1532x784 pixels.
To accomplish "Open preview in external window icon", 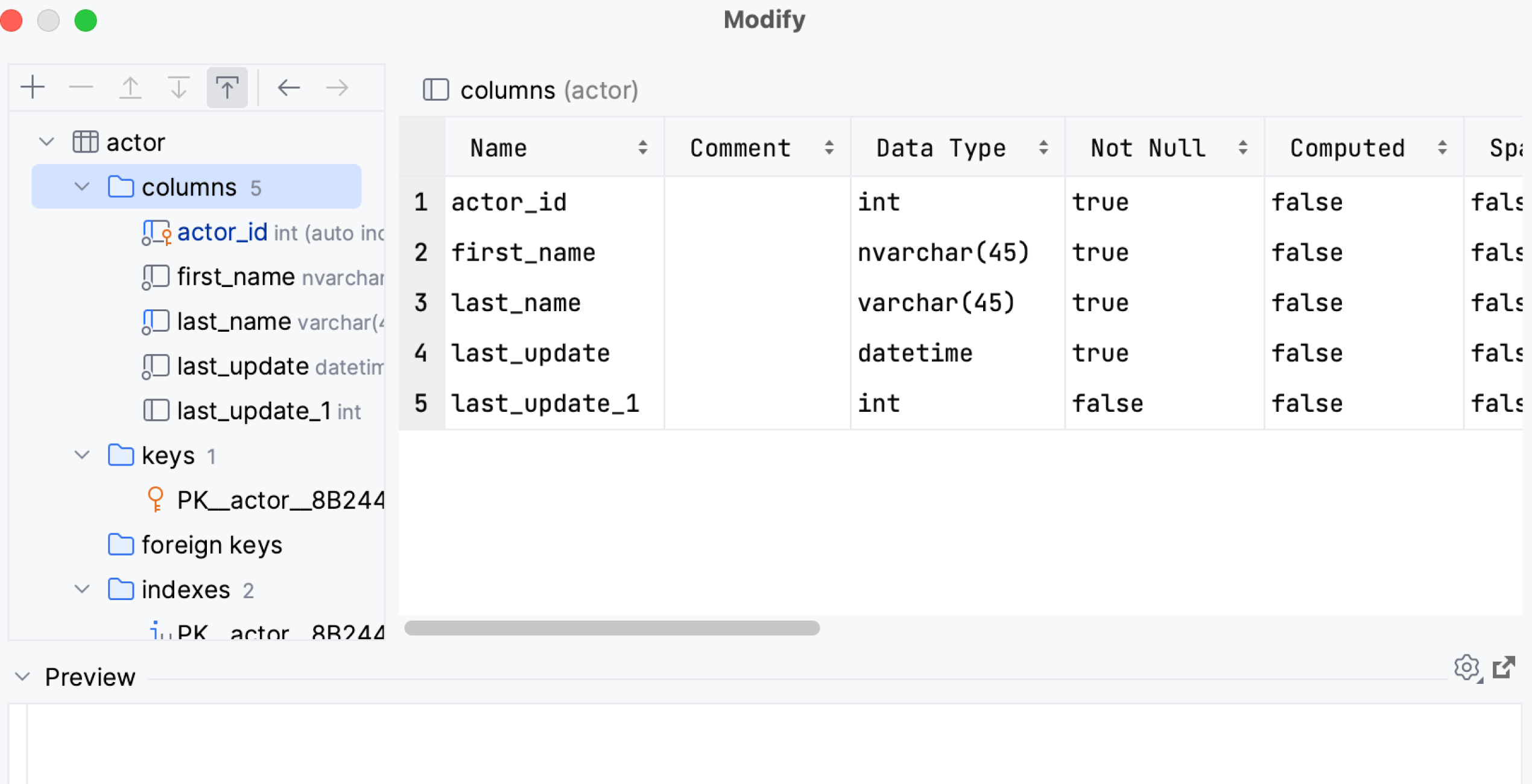I will point(1504,668).
